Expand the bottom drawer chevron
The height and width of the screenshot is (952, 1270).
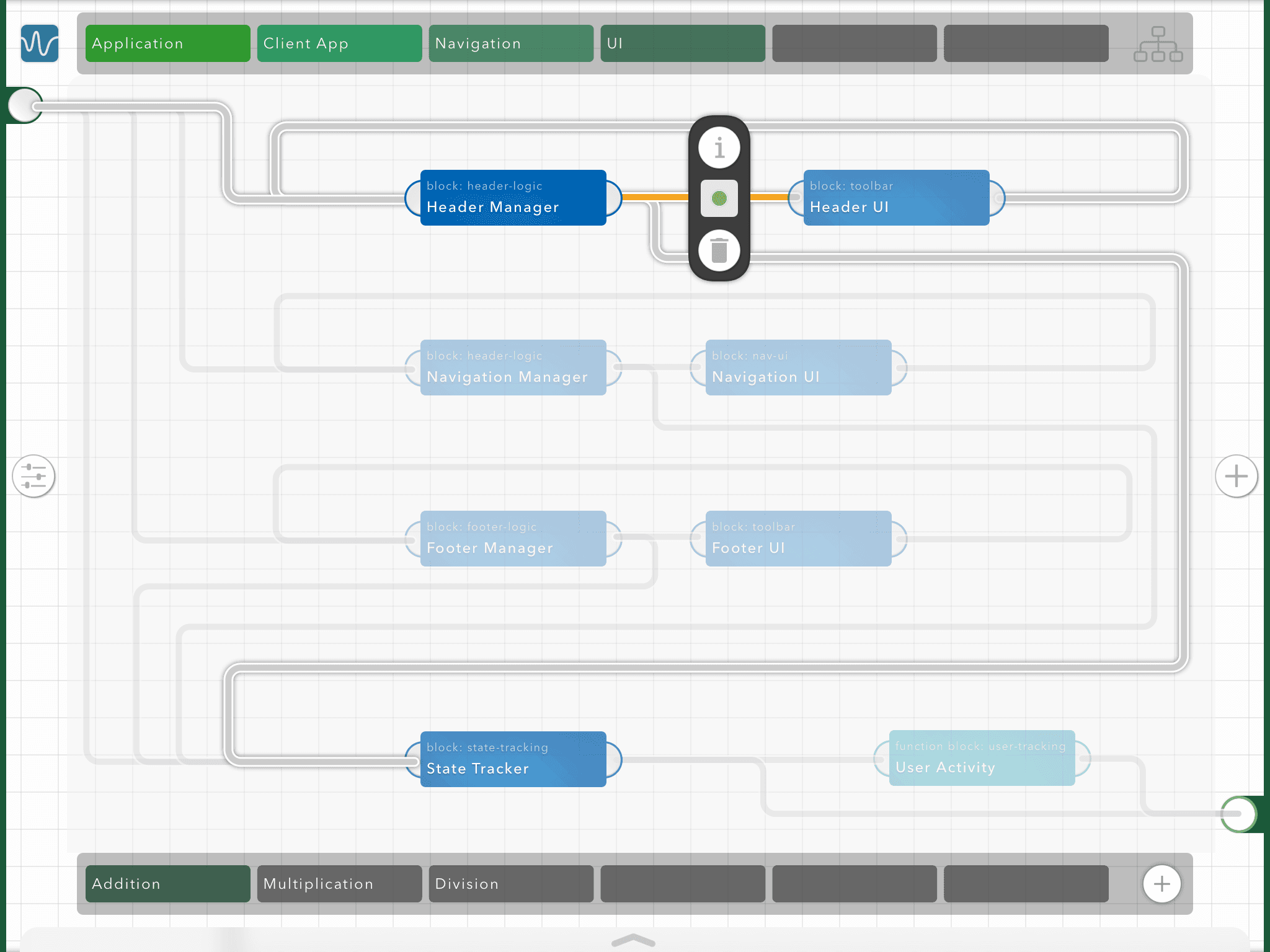(633, 940)
